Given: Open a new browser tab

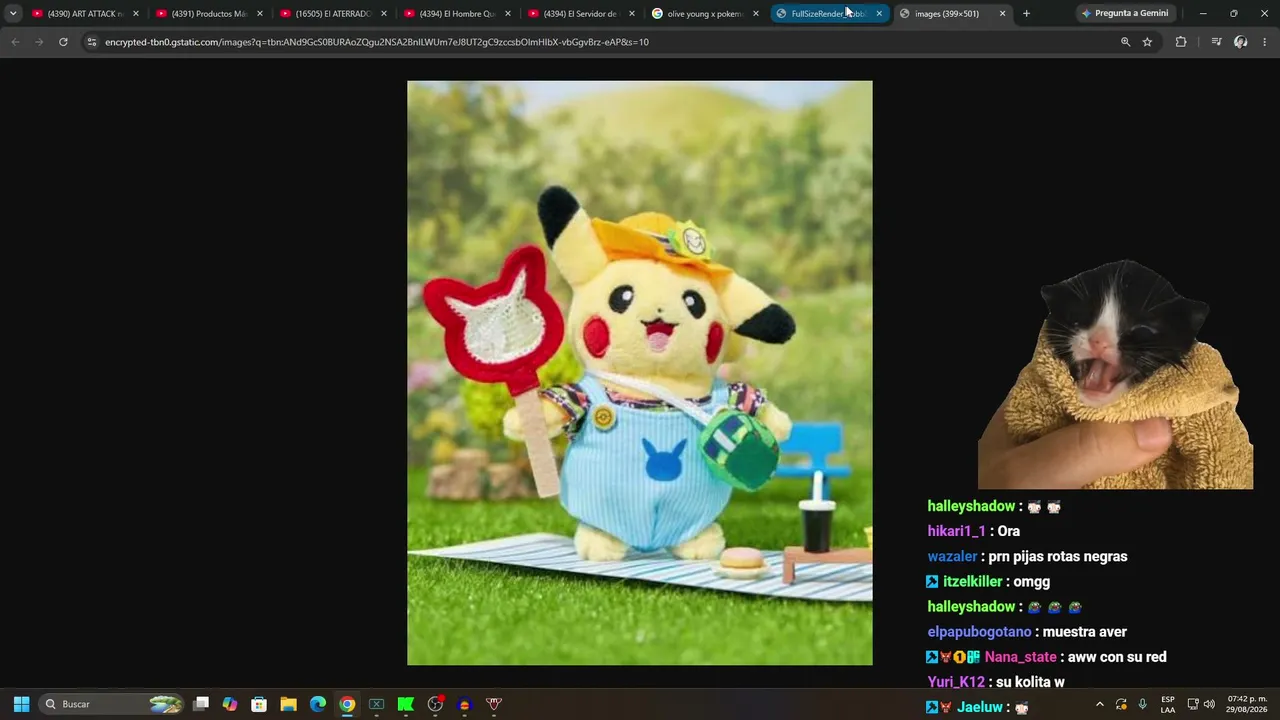Looking at the screenshot, I should click(x=1026, y=13).
